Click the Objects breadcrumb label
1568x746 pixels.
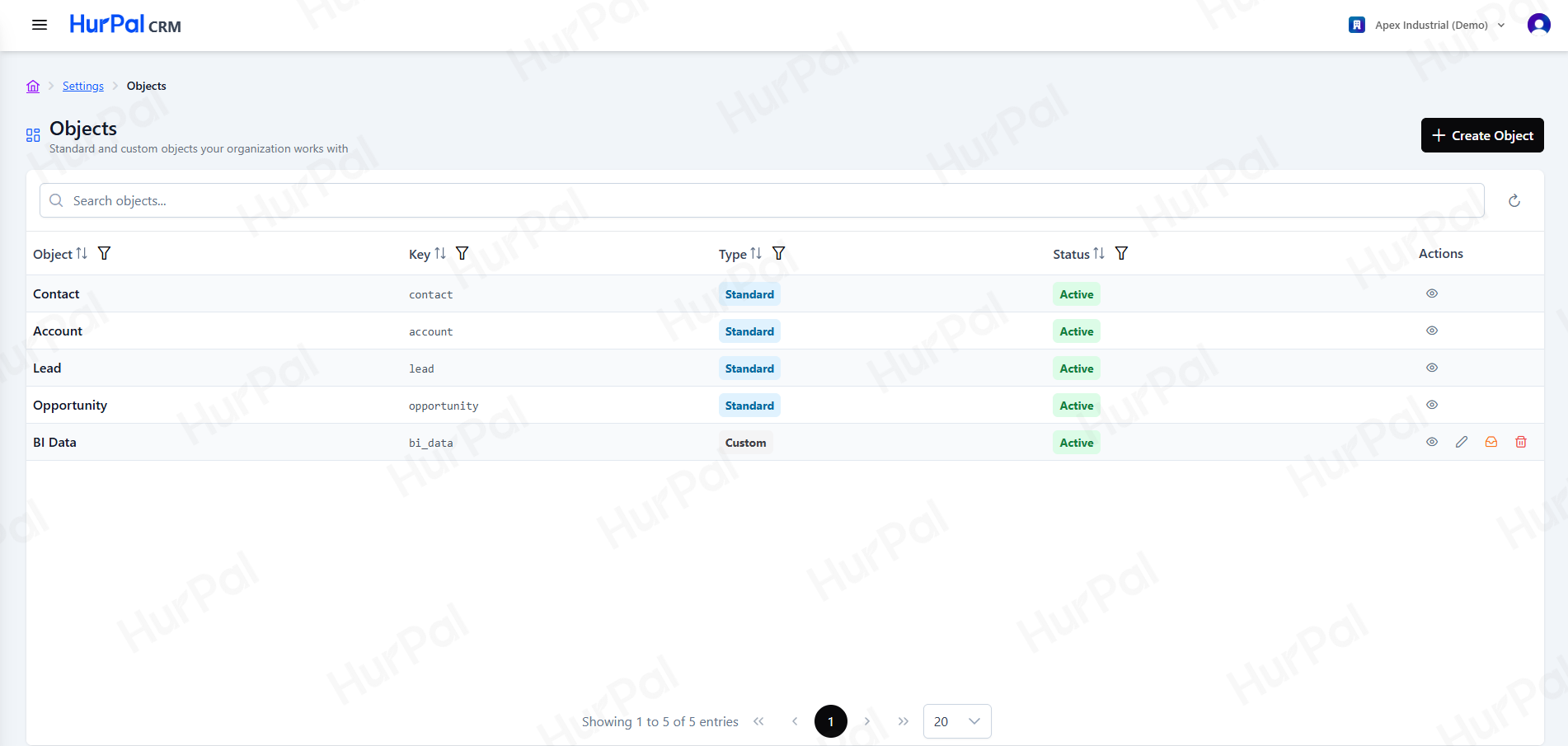(x=147, y=86)
